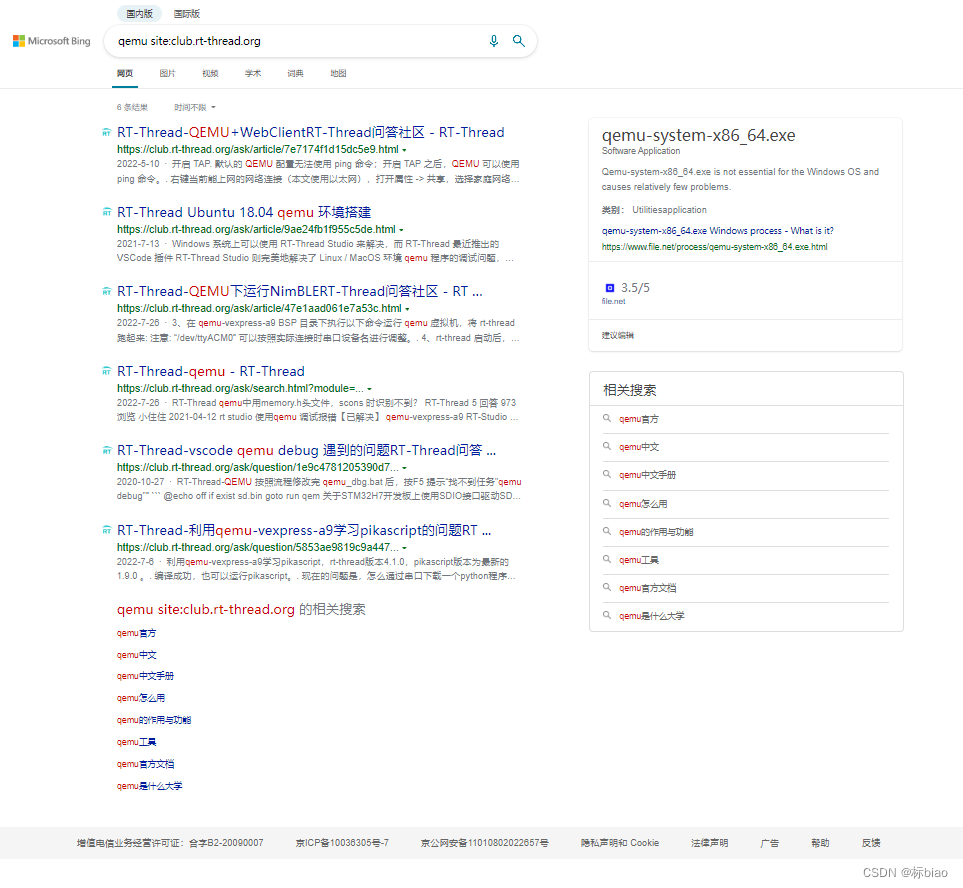Open footer 广告 link

tap(770, 843)
